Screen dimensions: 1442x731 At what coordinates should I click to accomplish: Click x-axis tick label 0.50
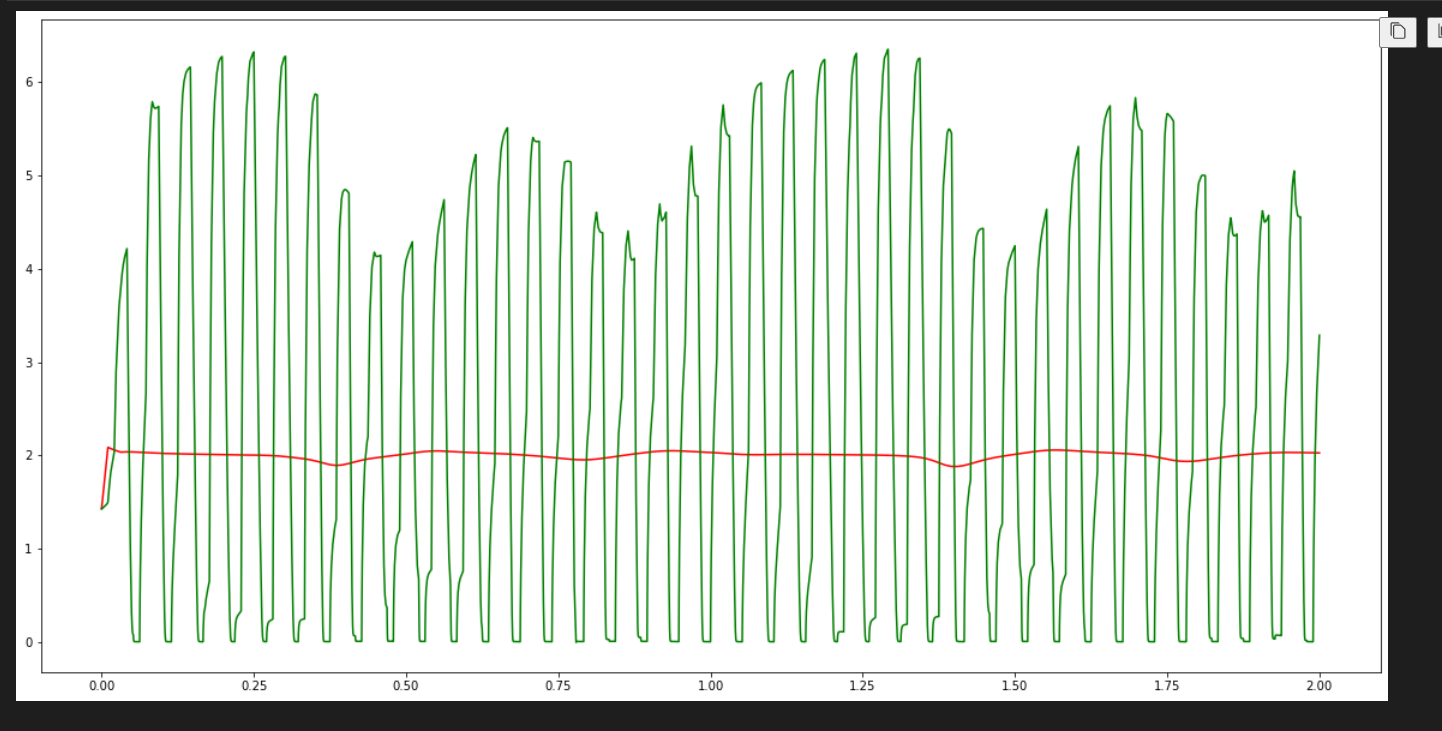(406, 686)
